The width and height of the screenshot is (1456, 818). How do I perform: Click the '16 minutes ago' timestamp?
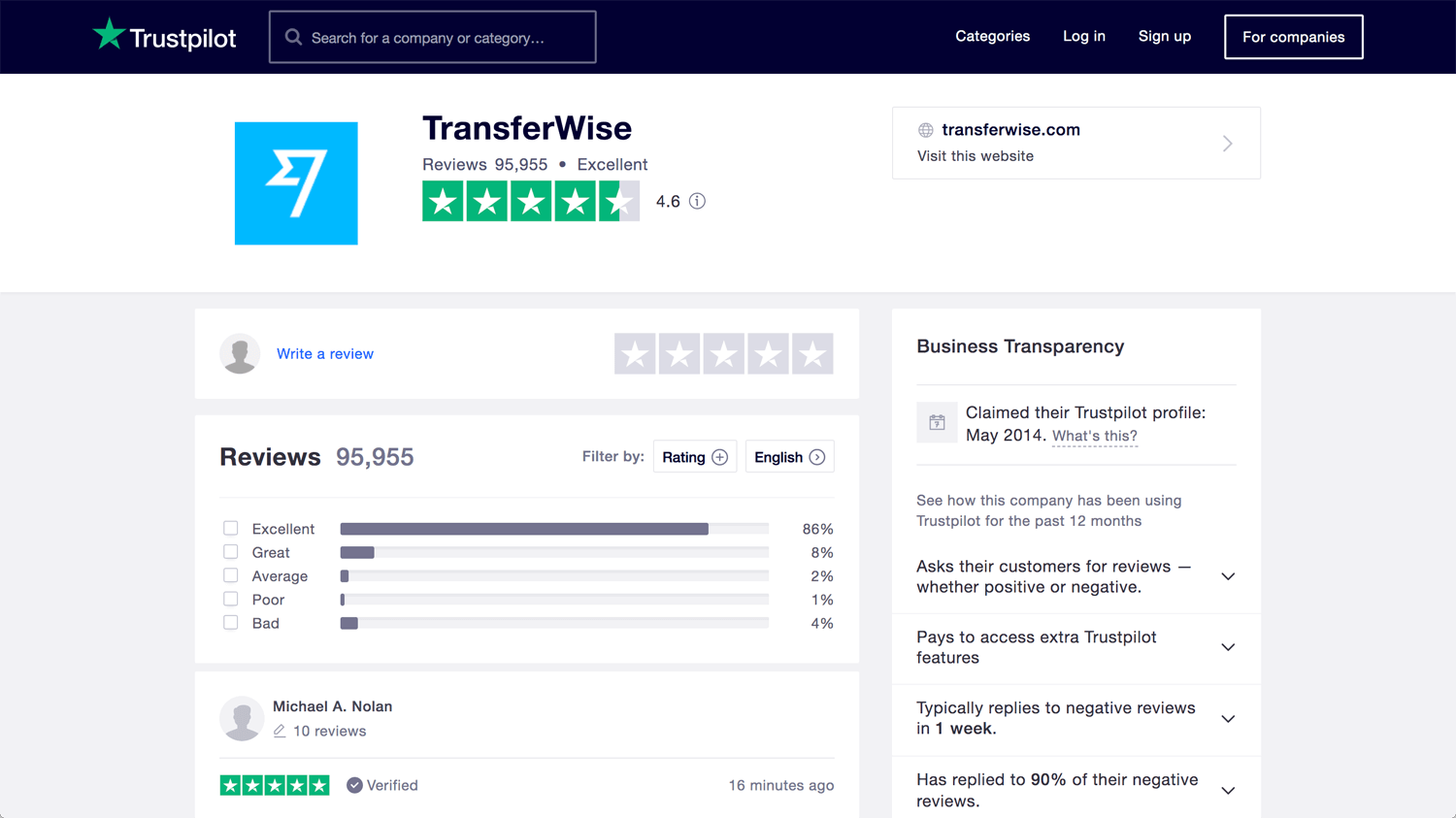781,786
